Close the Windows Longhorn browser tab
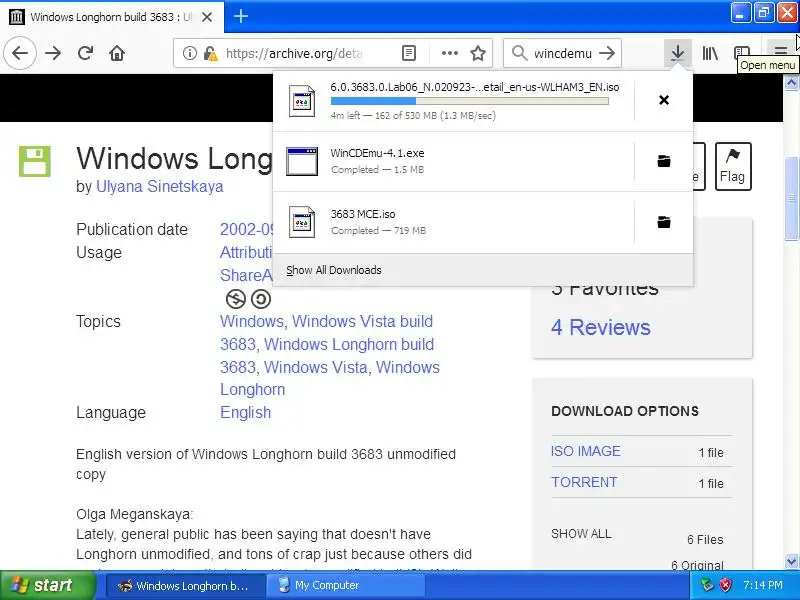 (x=207, y=17)
